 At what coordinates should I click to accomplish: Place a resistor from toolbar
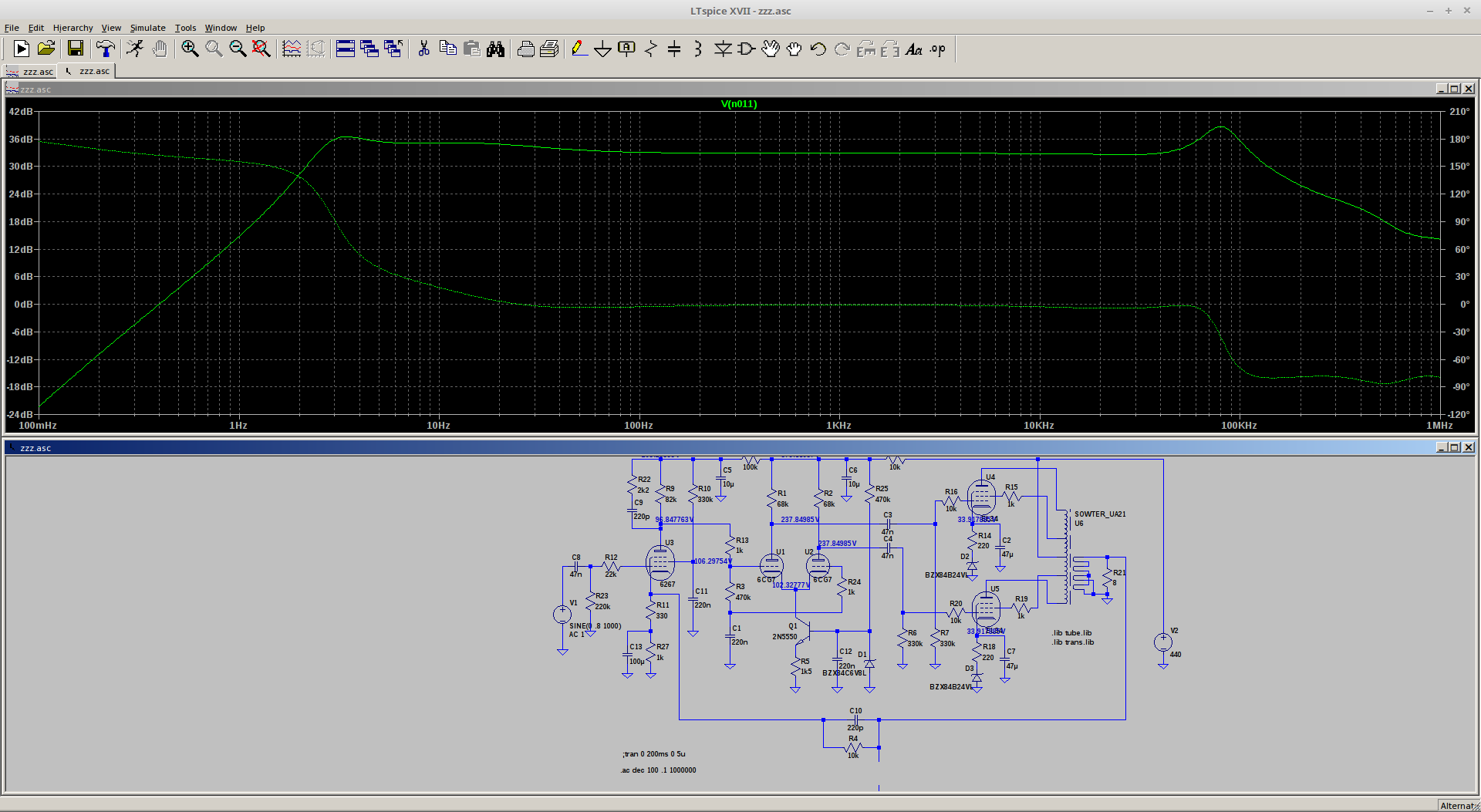point(650,49)
